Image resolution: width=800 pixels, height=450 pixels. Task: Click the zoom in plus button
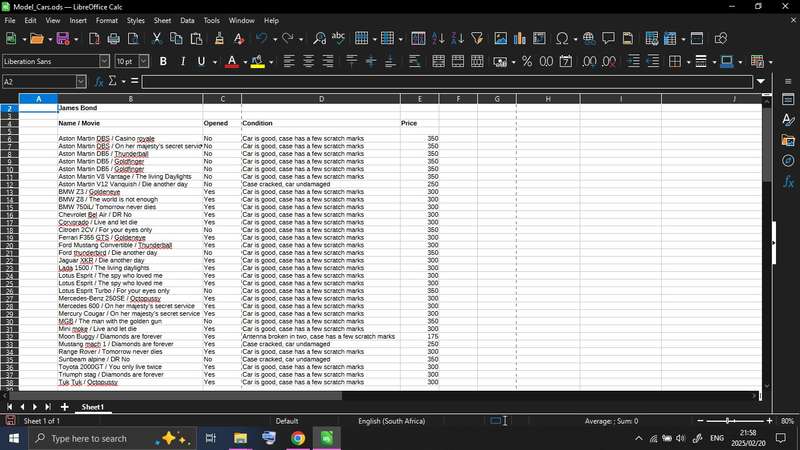click(x=769, y=421)
